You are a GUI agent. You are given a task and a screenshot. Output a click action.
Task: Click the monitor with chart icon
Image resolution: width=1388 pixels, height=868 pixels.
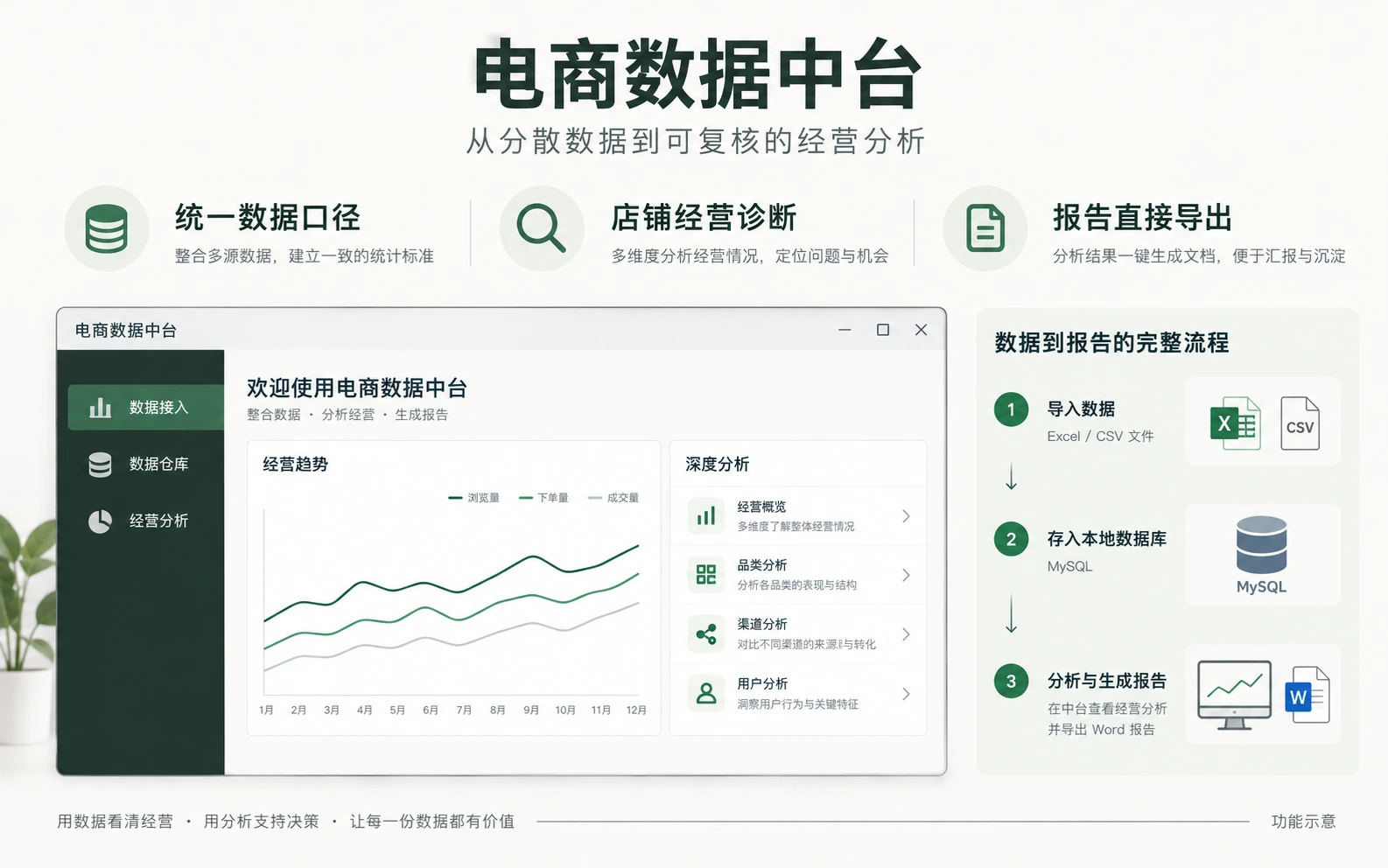[x=1234, y=695]
